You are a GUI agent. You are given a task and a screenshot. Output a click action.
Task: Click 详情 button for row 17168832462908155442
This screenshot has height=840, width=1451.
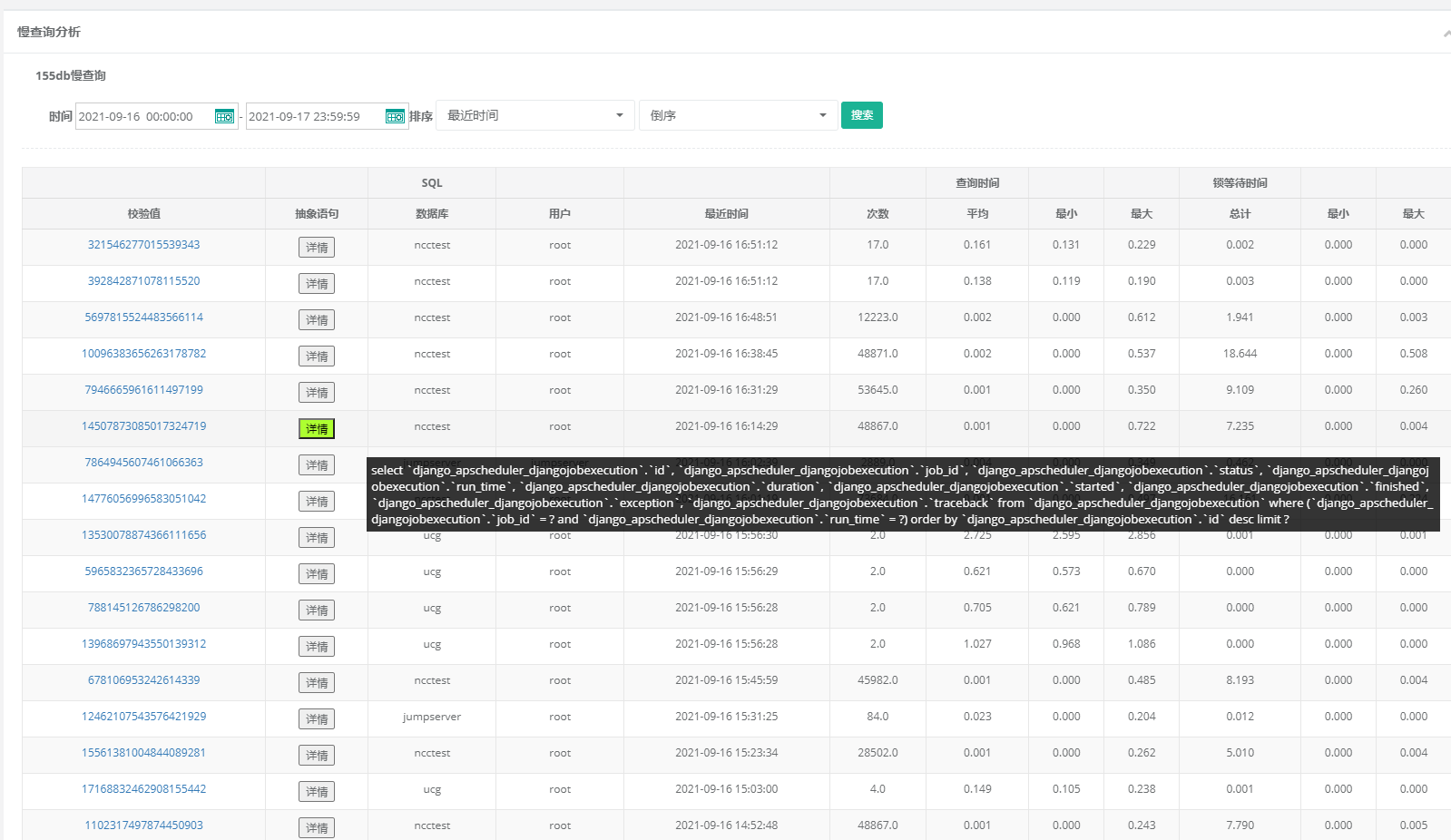tap(317, 792)
